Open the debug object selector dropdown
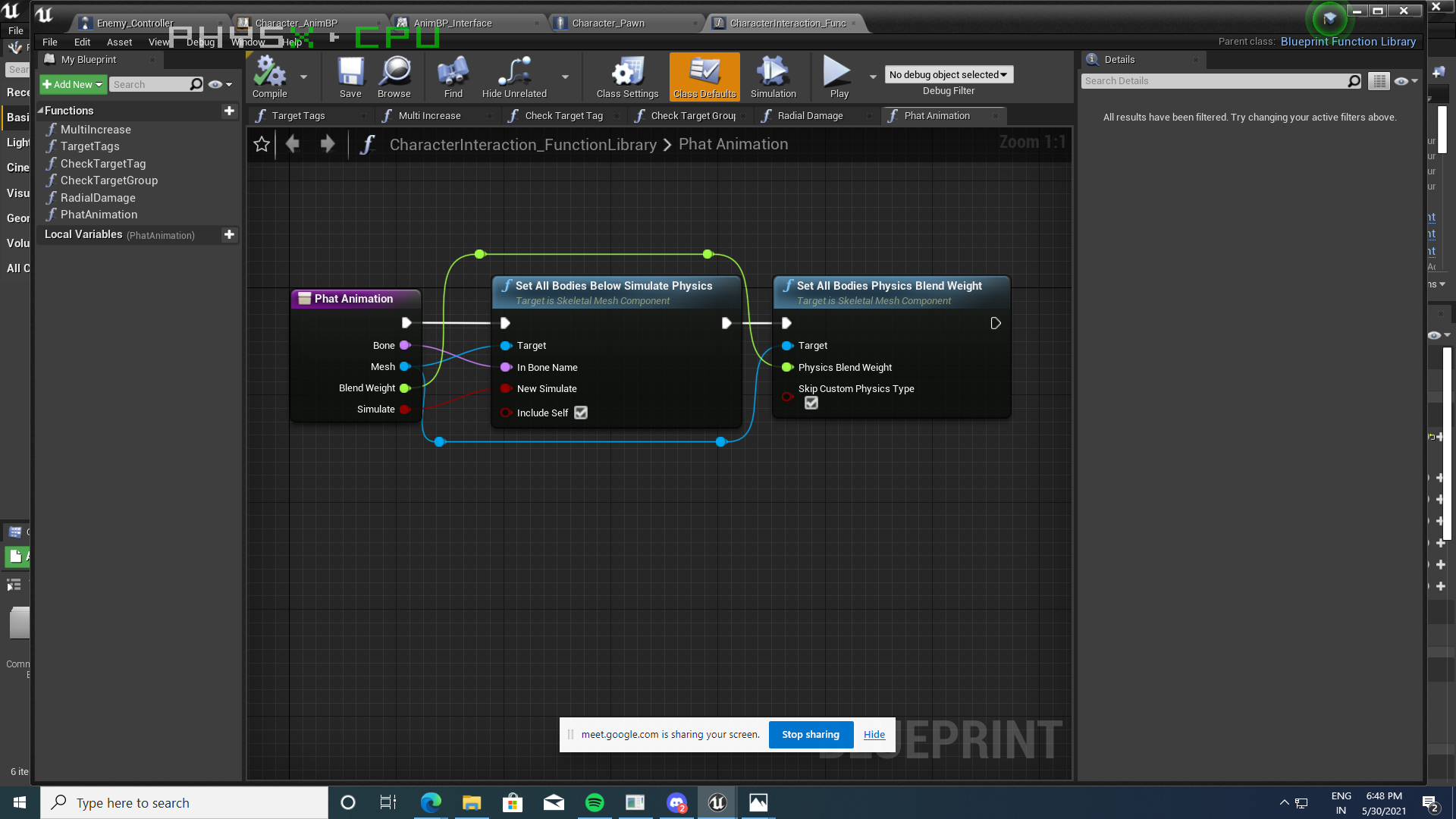Screen dimensions: 1456x819 tap(948, 74)
